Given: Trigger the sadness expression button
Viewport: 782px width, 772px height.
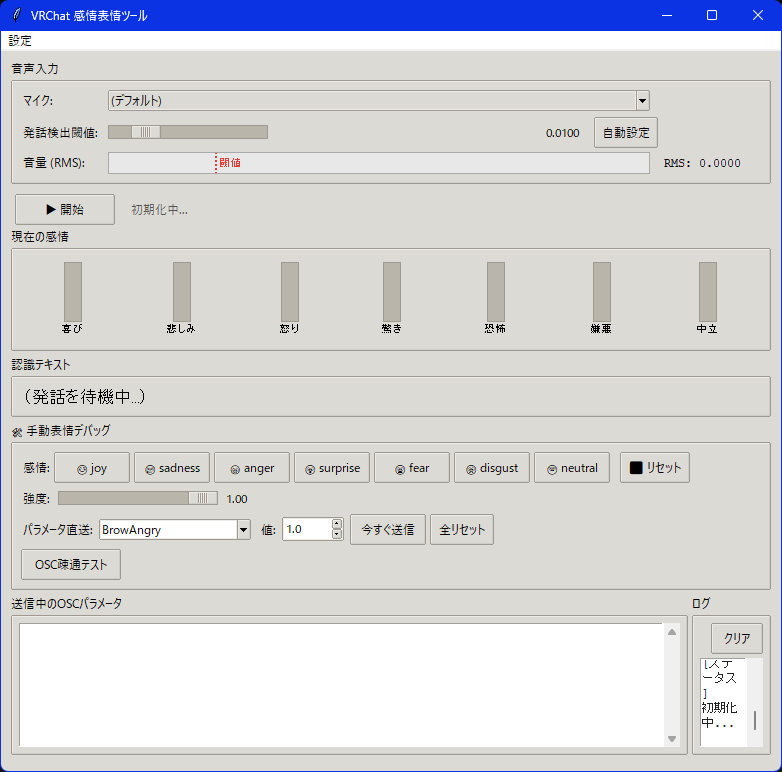Looking at the screenshot, I should (x=172, y=468).
